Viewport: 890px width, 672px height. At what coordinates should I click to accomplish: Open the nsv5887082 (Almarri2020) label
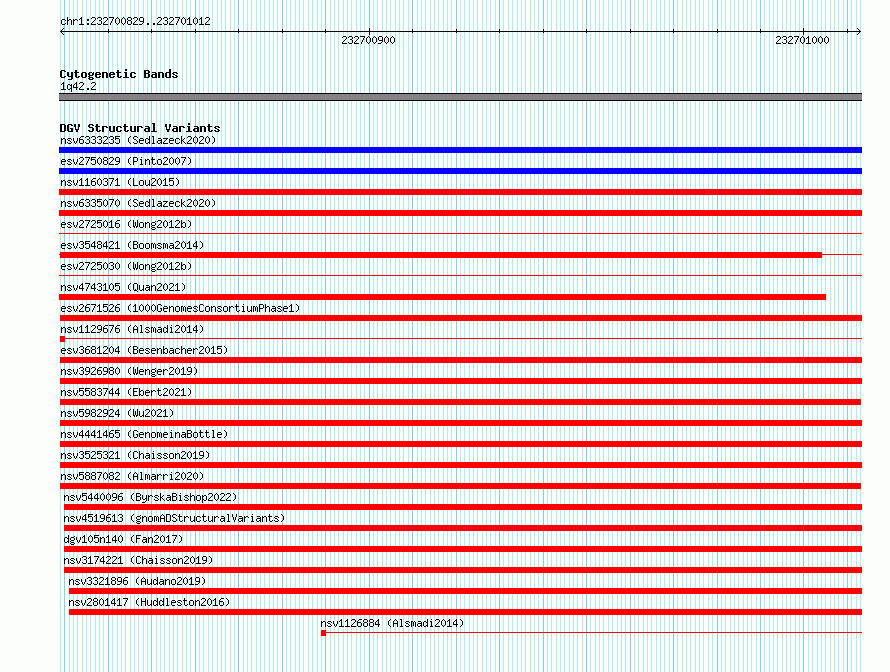[x=132, y=476]
